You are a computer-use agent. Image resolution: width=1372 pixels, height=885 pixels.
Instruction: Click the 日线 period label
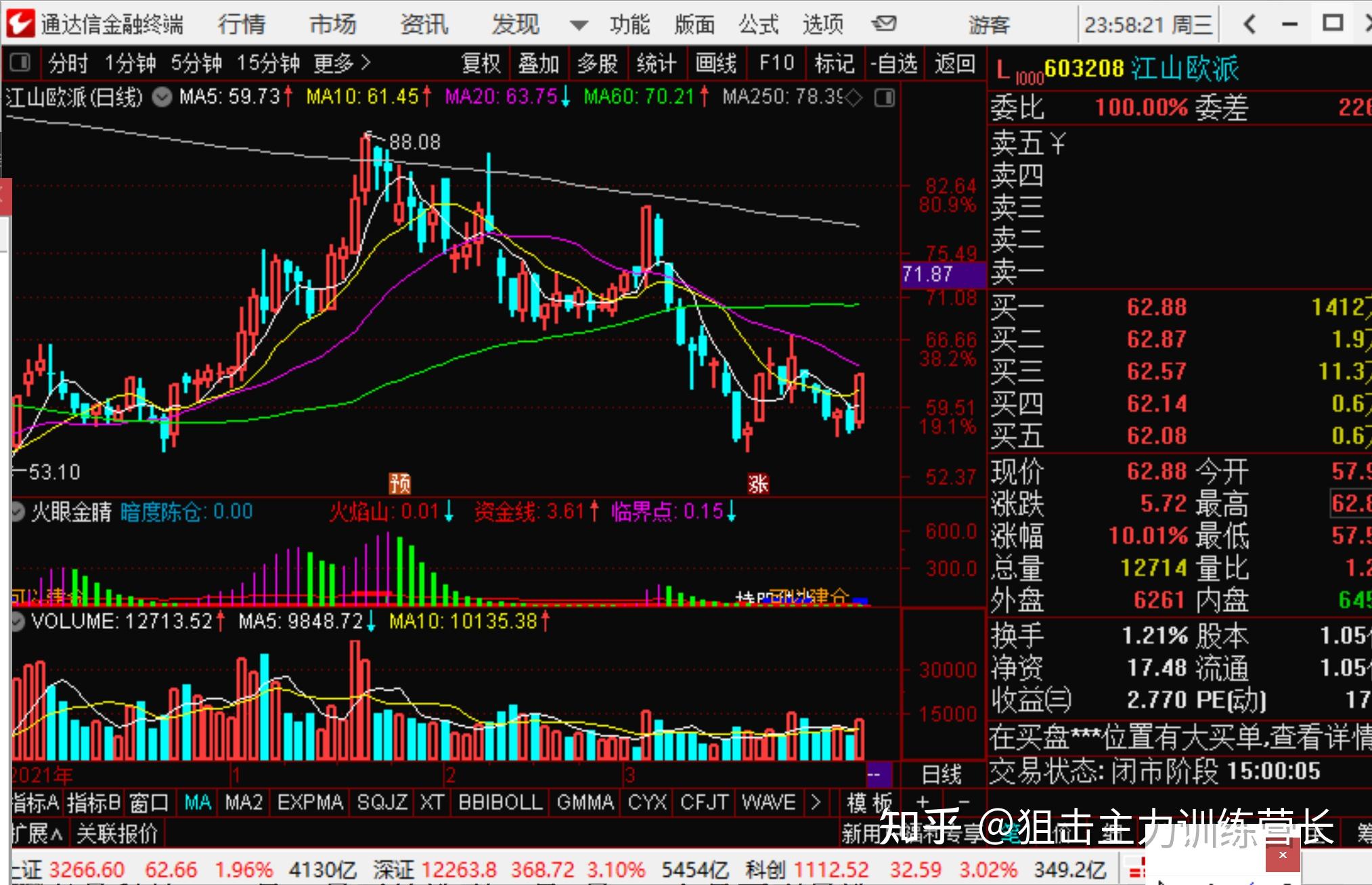[x=942, y=774]
